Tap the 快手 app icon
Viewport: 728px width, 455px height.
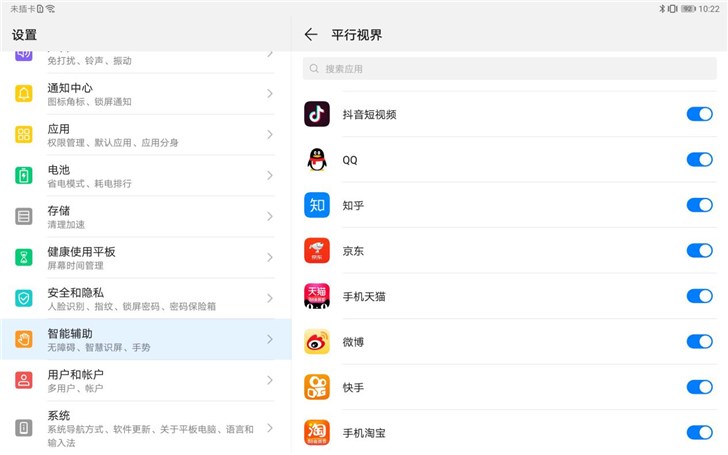pyautogui.click(x=317, y=387)
